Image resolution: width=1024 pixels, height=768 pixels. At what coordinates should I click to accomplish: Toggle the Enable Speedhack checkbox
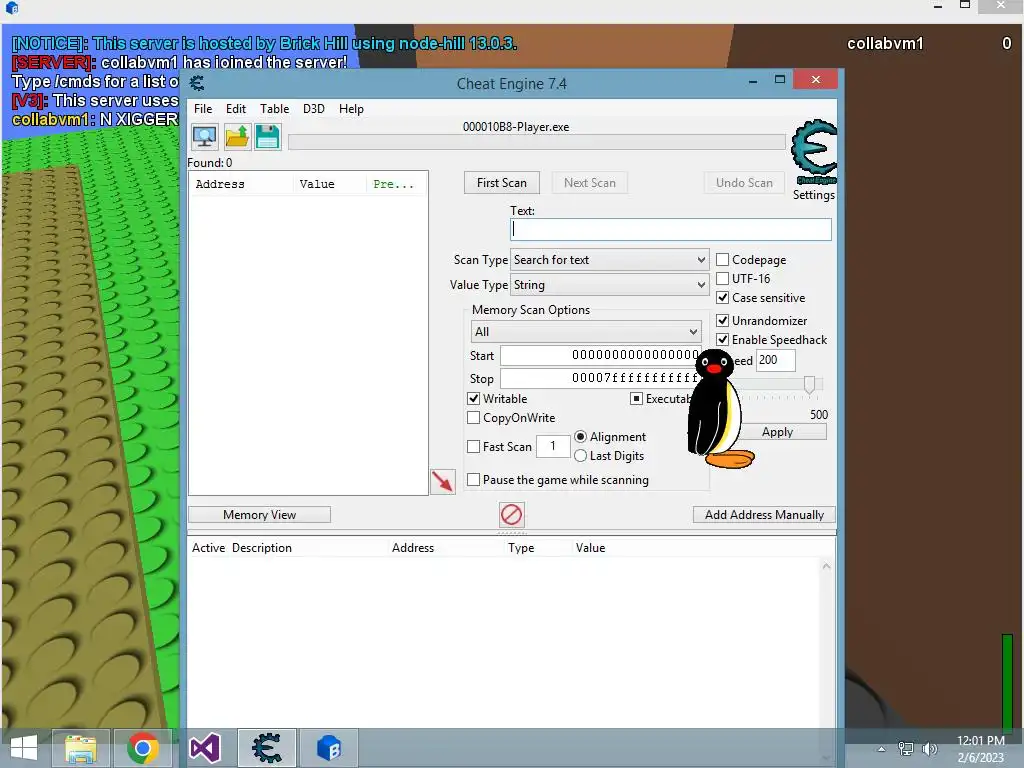[x=722, y=340]
